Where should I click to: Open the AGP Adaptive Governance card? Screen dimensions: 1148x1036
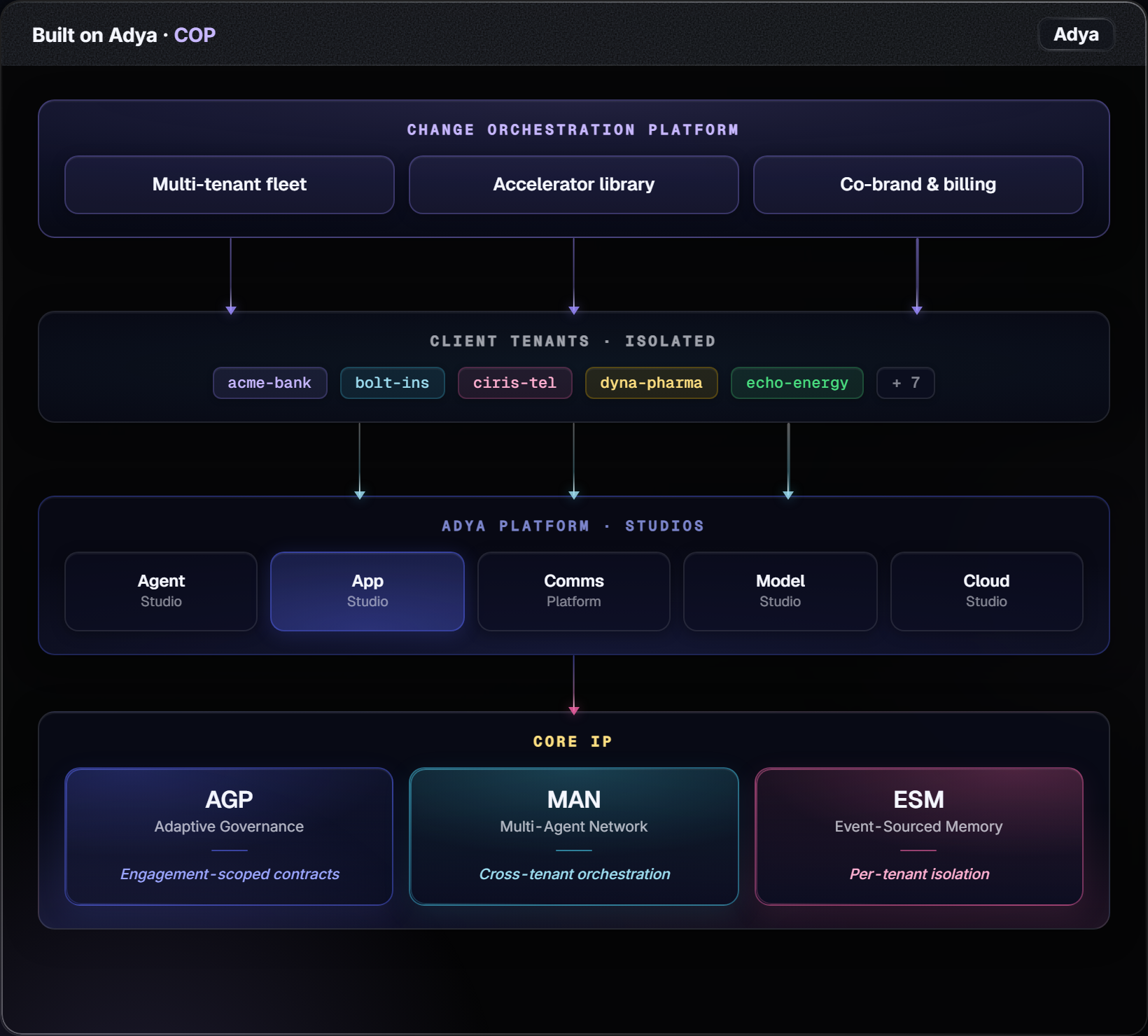[229, 836]
